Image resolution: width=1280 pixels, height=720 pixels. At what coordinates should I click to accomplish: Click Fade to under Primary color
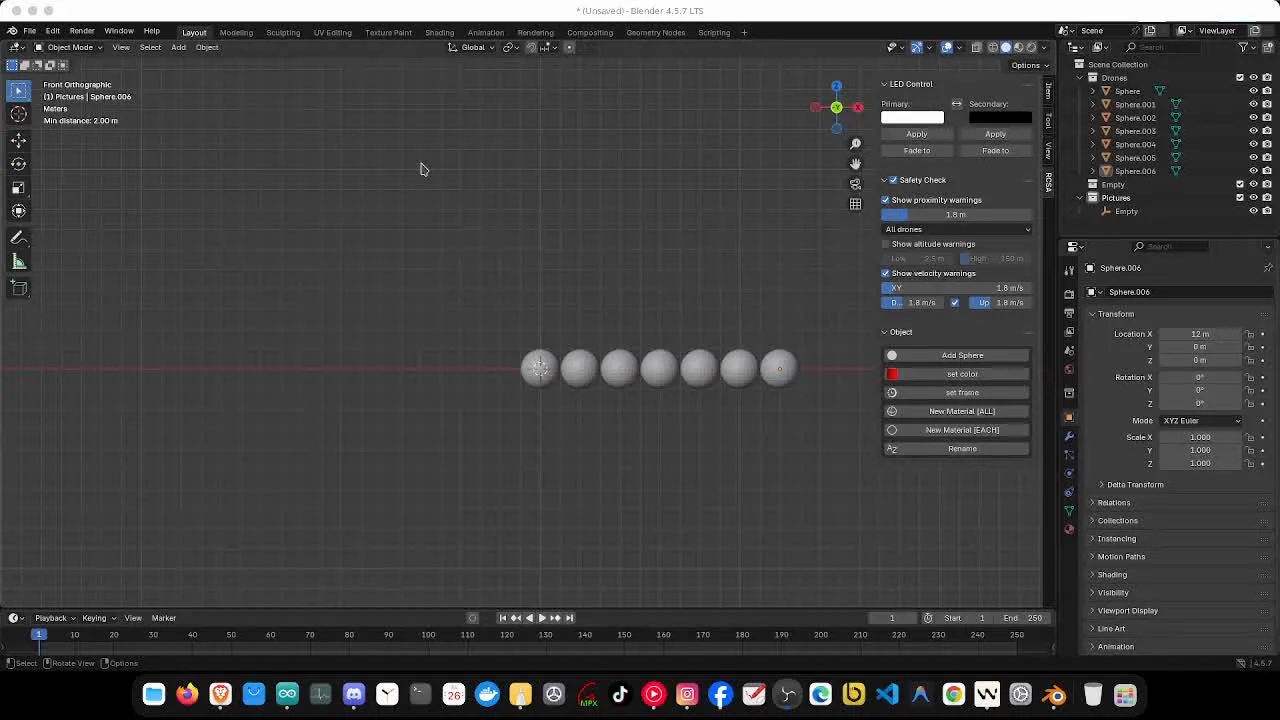[x=917, y=151]
